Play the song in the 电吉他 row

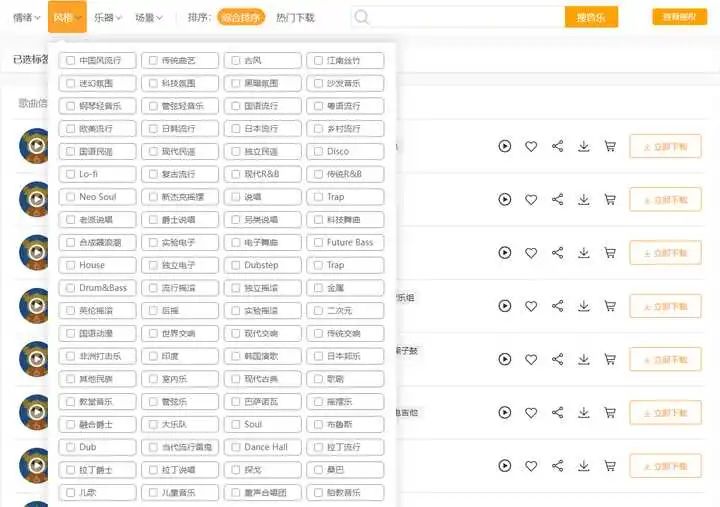click(x=505, y=412)
